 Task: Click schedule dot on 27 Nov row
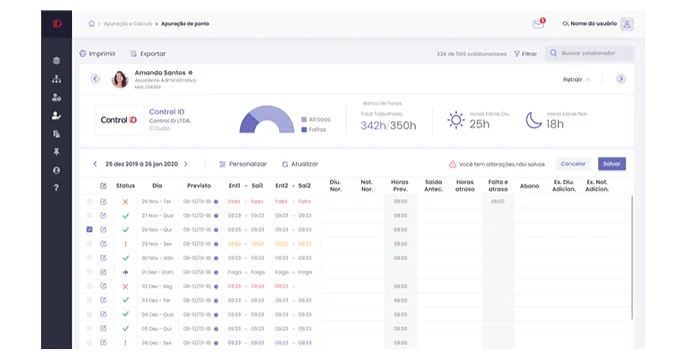(216, 216)
